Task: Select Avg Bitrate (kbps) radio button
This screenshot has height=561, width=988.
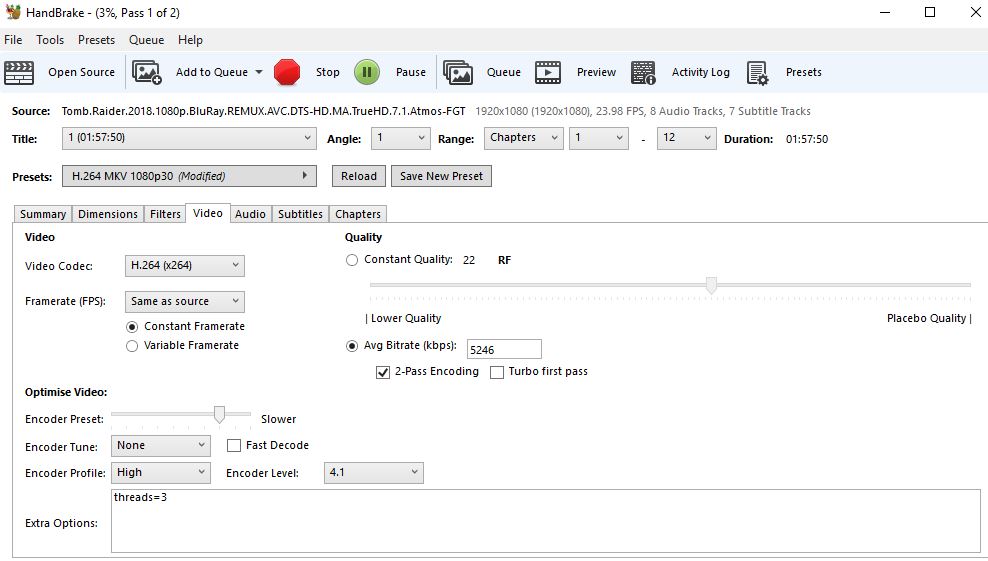Action: tap(352, 346)
